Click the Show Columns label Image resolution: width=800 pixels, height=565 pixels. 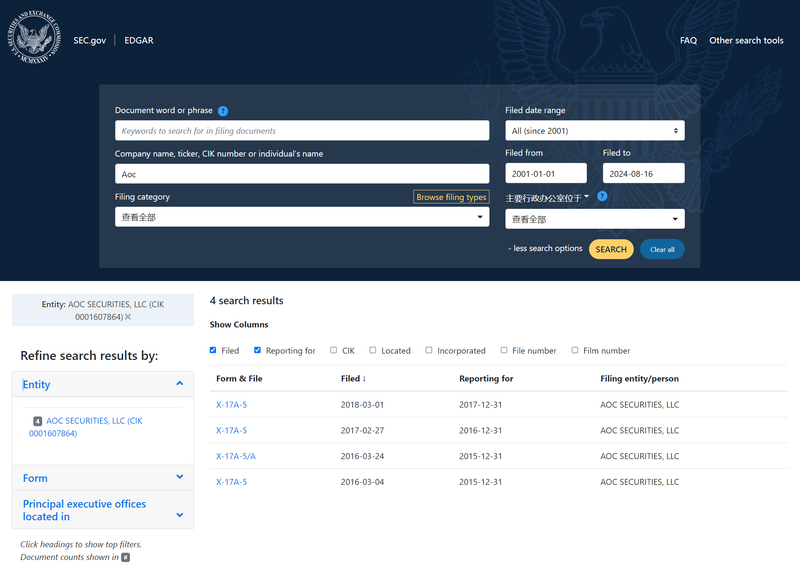click(x=239, y=325)
